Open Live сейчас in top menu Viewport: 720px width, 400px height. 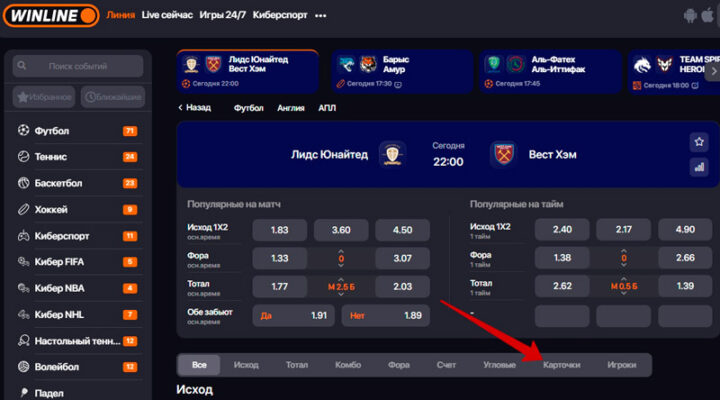[x=167, y=15]
